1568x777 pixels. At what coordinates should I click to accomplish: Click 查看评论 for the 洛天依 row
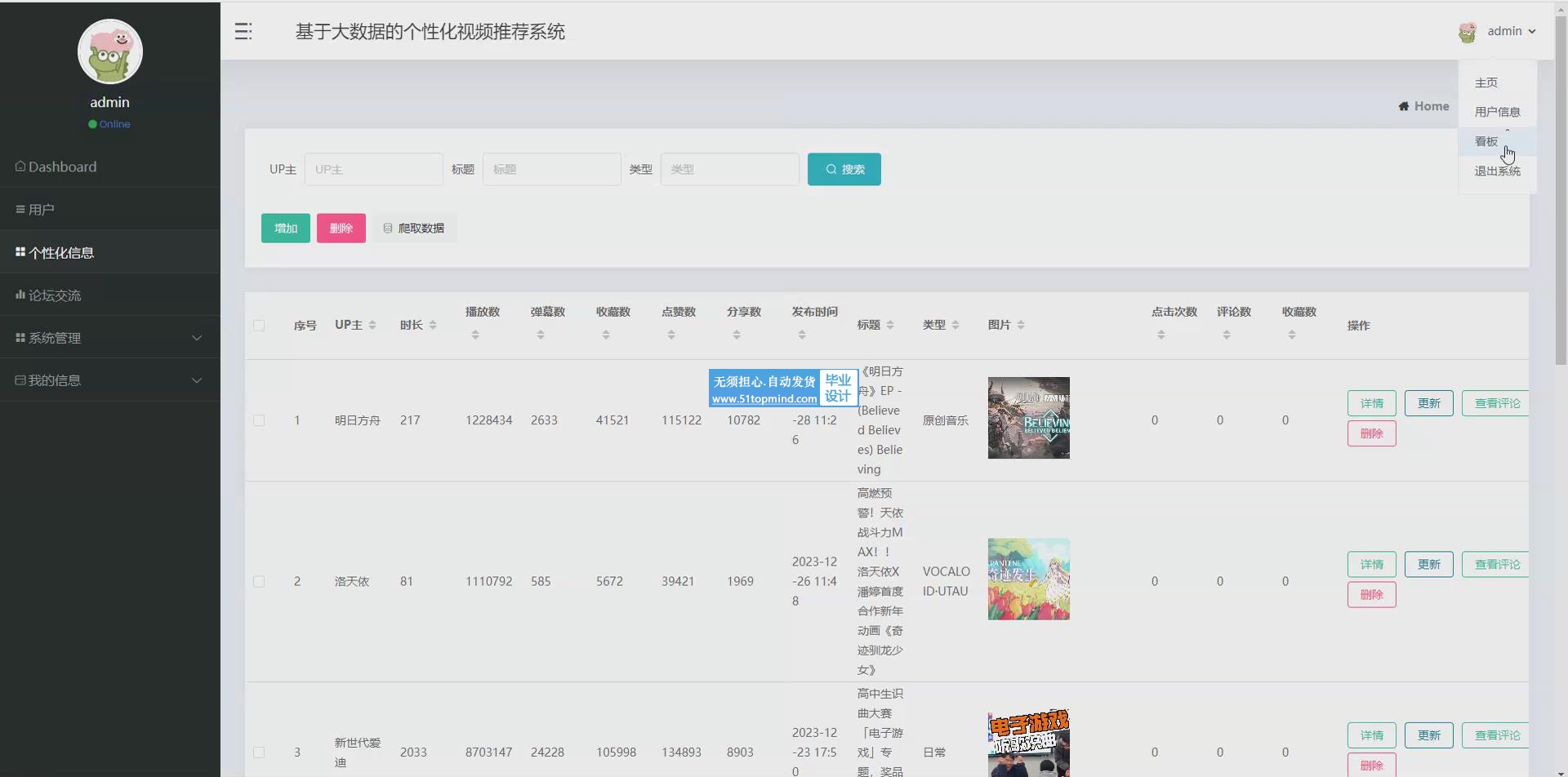(x=1495, y=564)
